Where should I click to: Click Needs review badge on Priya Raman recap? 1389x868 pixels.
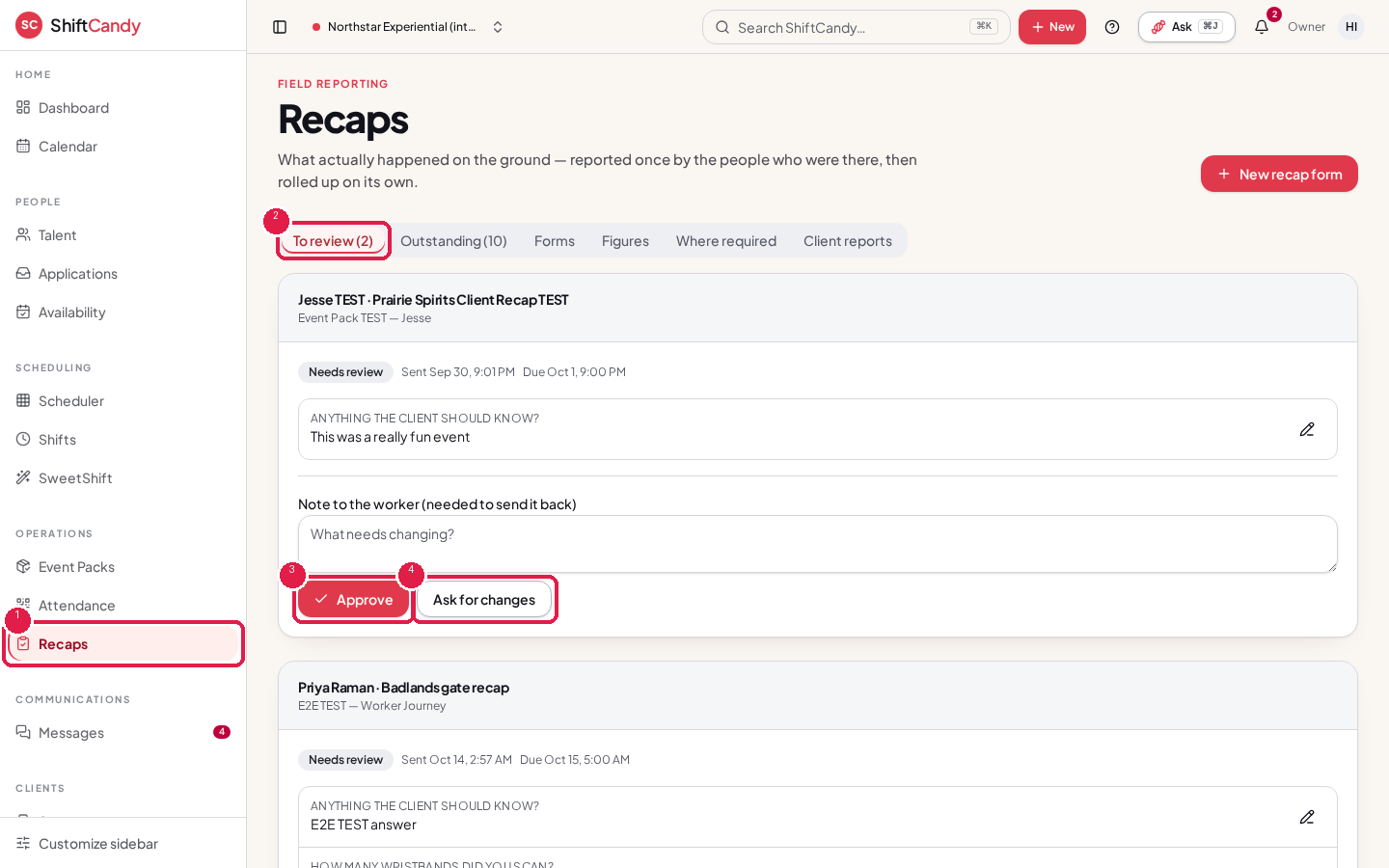point(345,760)
